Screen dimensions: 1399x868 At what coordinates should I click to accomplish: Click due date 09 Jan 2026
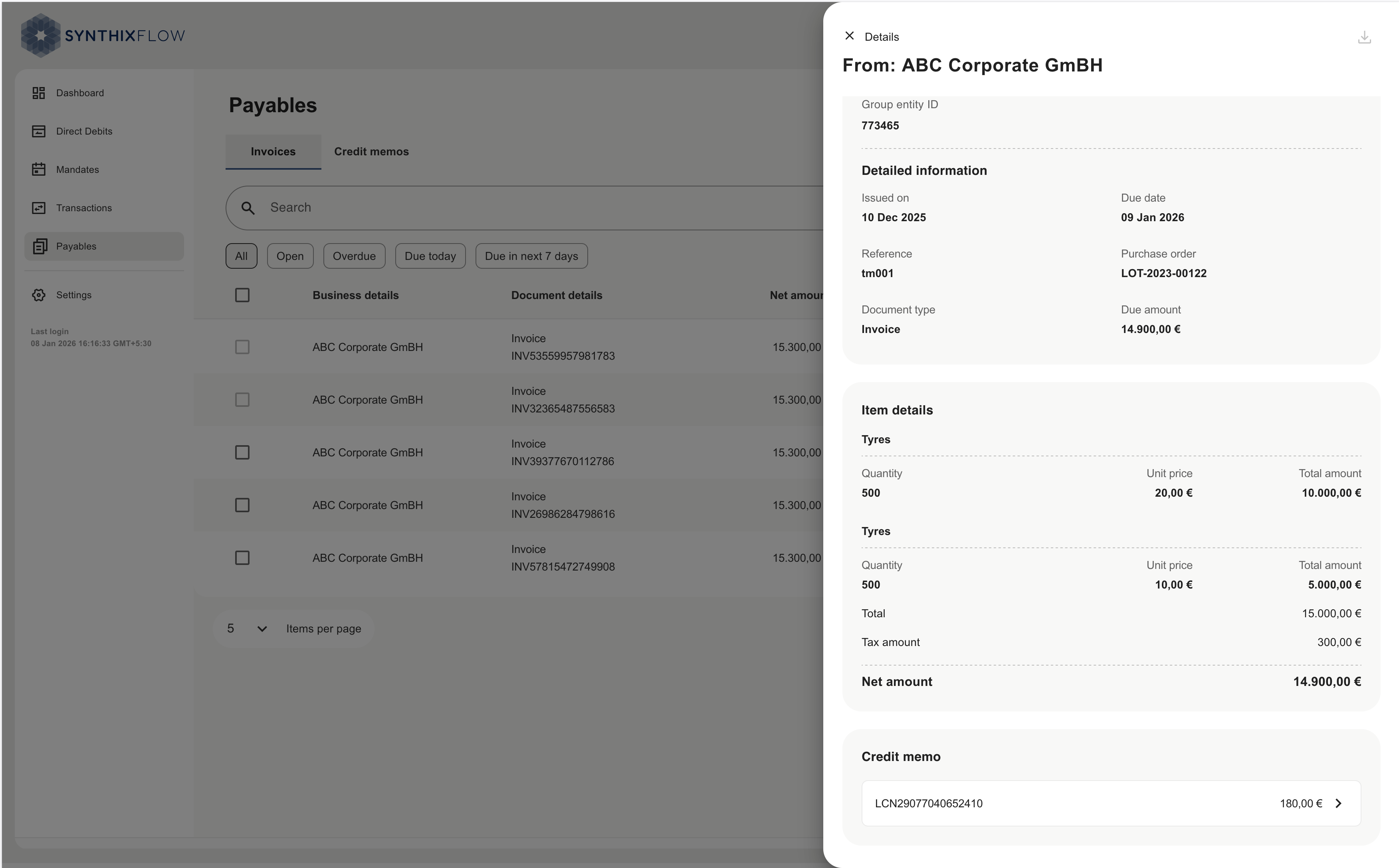tap(1152, 218)
